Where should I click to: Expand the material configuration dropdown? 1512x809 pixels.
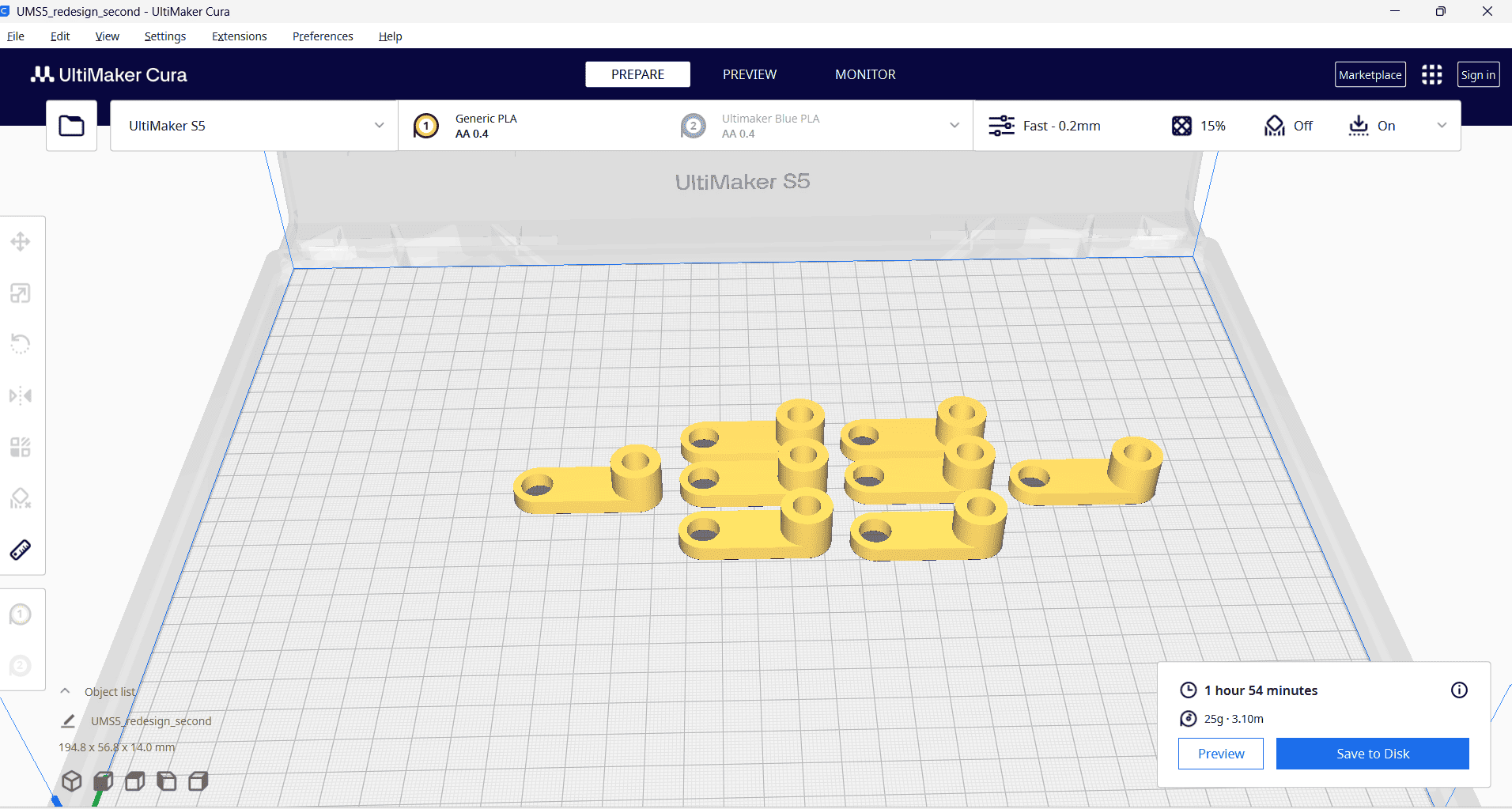954,126
